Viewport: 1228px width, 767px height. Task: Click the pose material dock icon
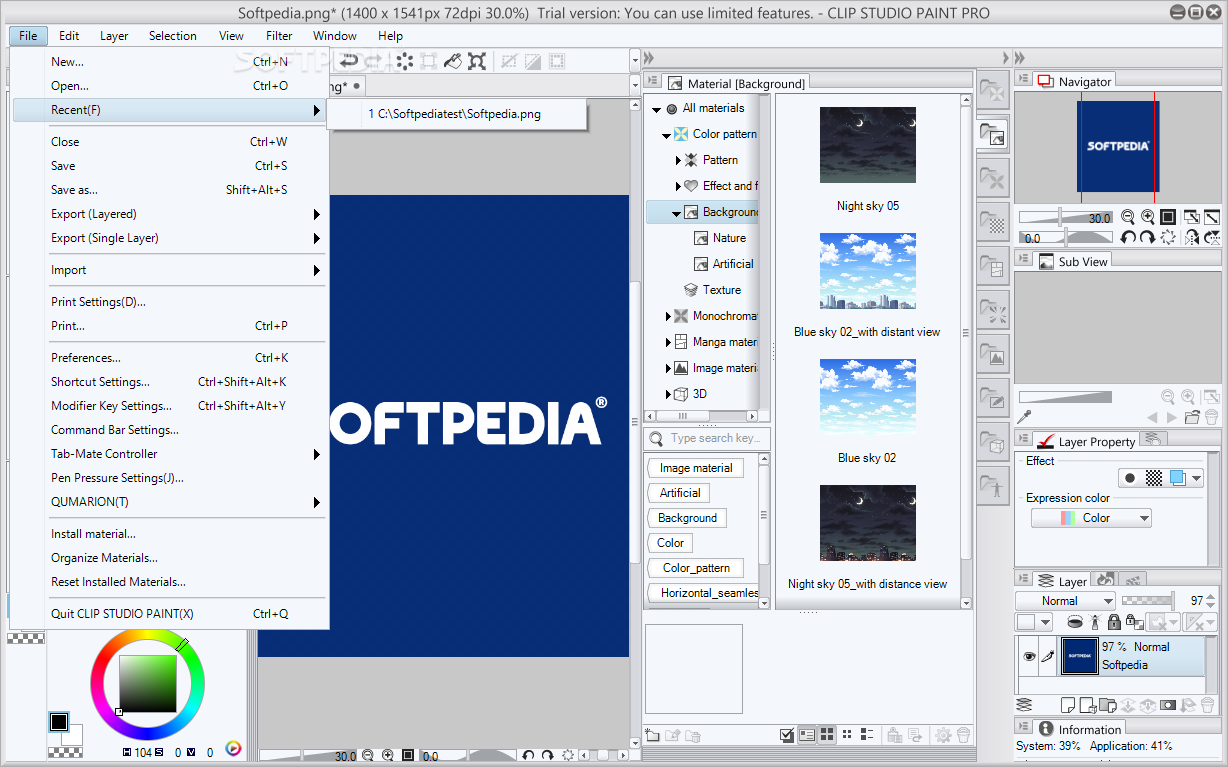tap(993, 486)
